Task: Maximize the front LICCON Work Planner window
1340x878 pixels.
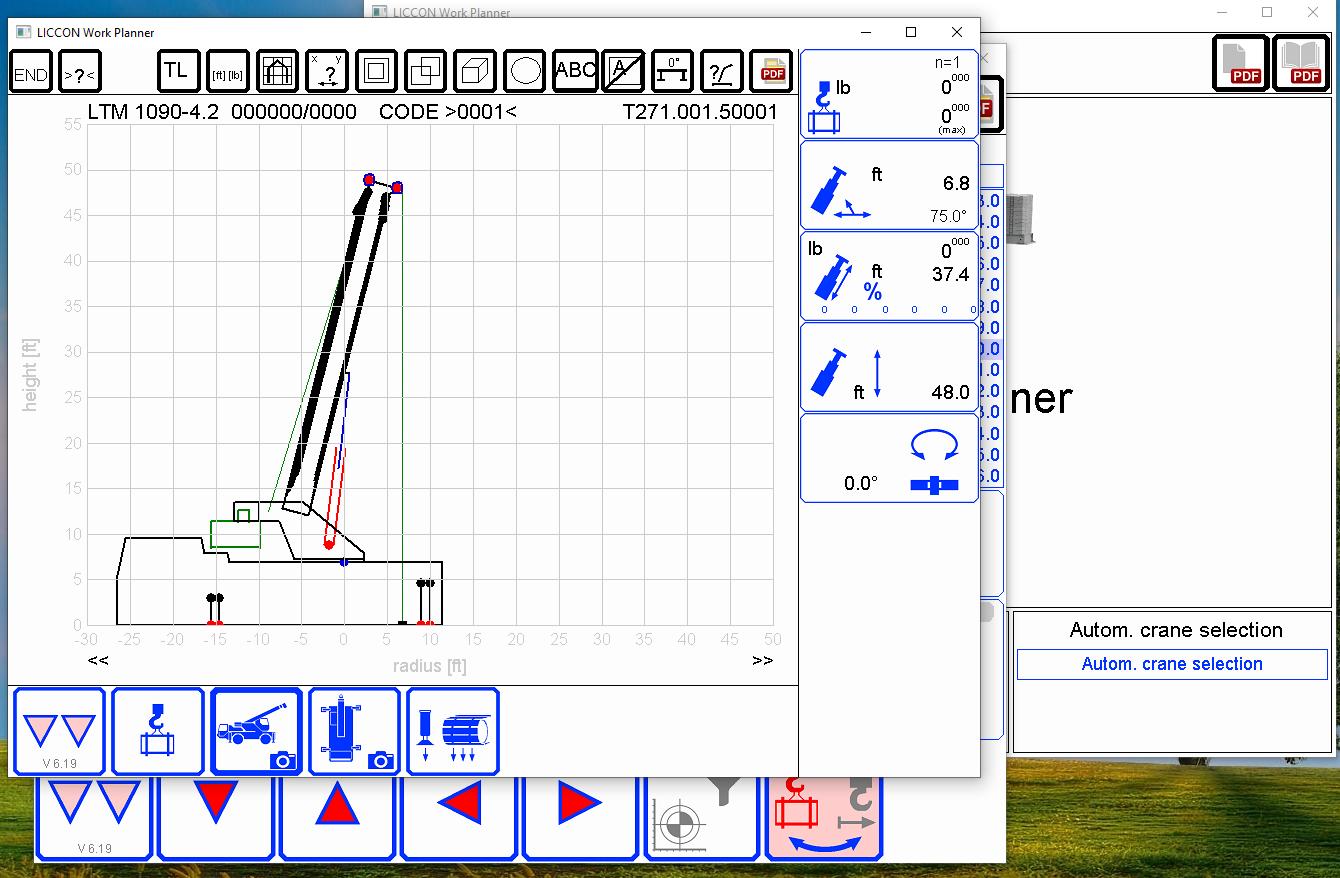Action: [x=911, y=32]
